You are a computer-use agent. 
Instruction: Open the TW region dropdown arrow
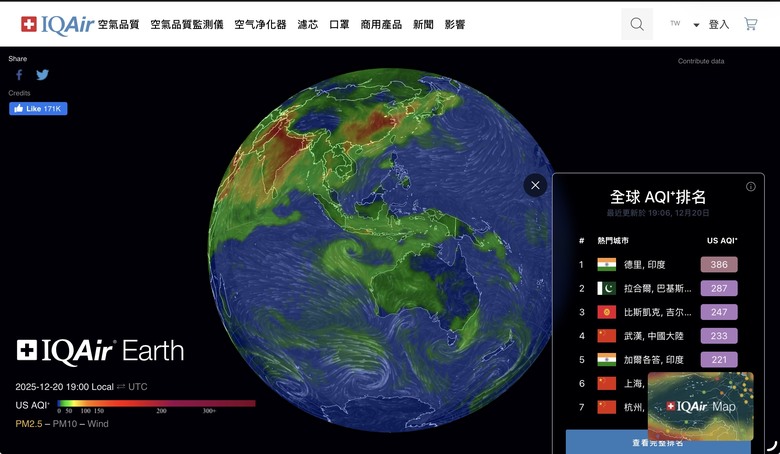tap(696, 25)
